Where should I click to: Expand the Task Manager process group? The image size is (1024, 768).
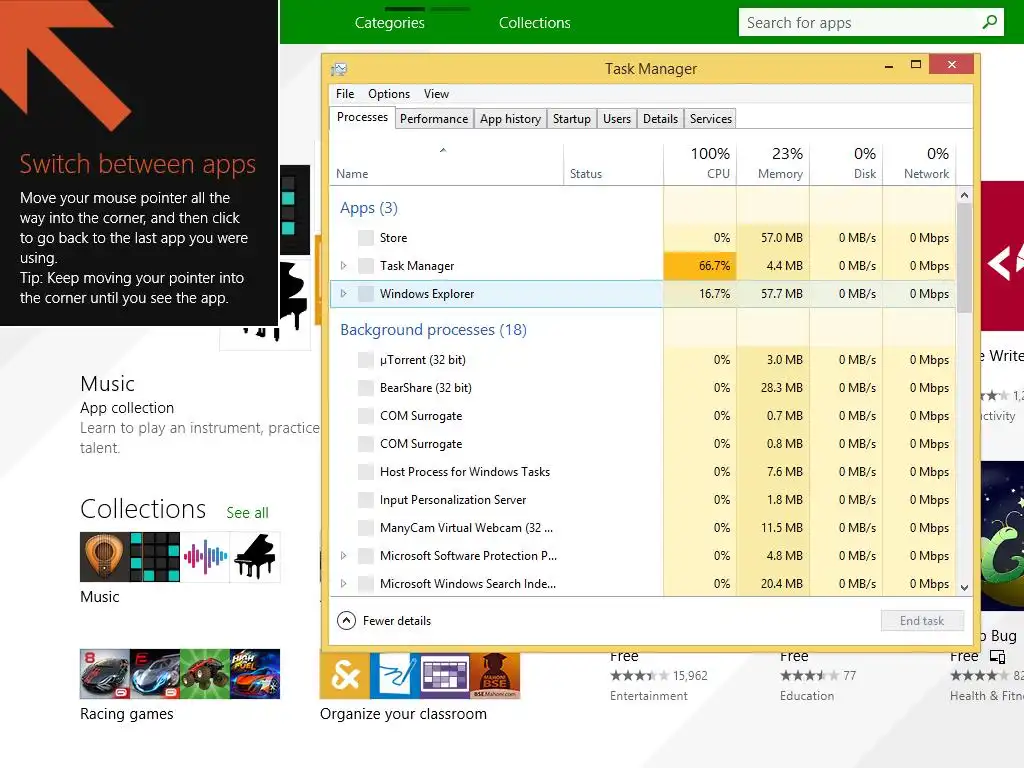[344, 266]
